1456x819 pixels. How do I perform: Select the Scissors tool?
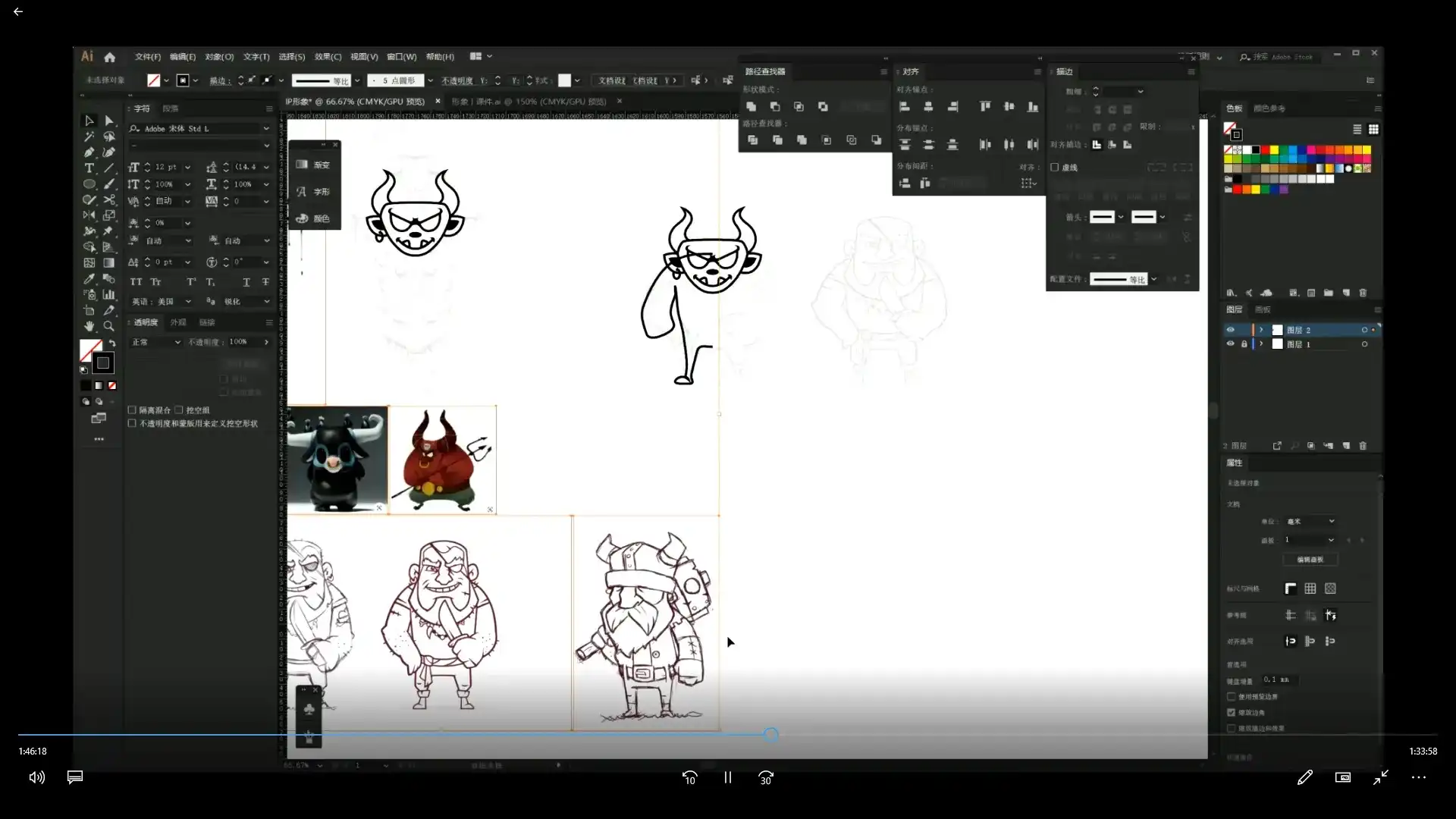pyautogui.click(x=109, y=200)
